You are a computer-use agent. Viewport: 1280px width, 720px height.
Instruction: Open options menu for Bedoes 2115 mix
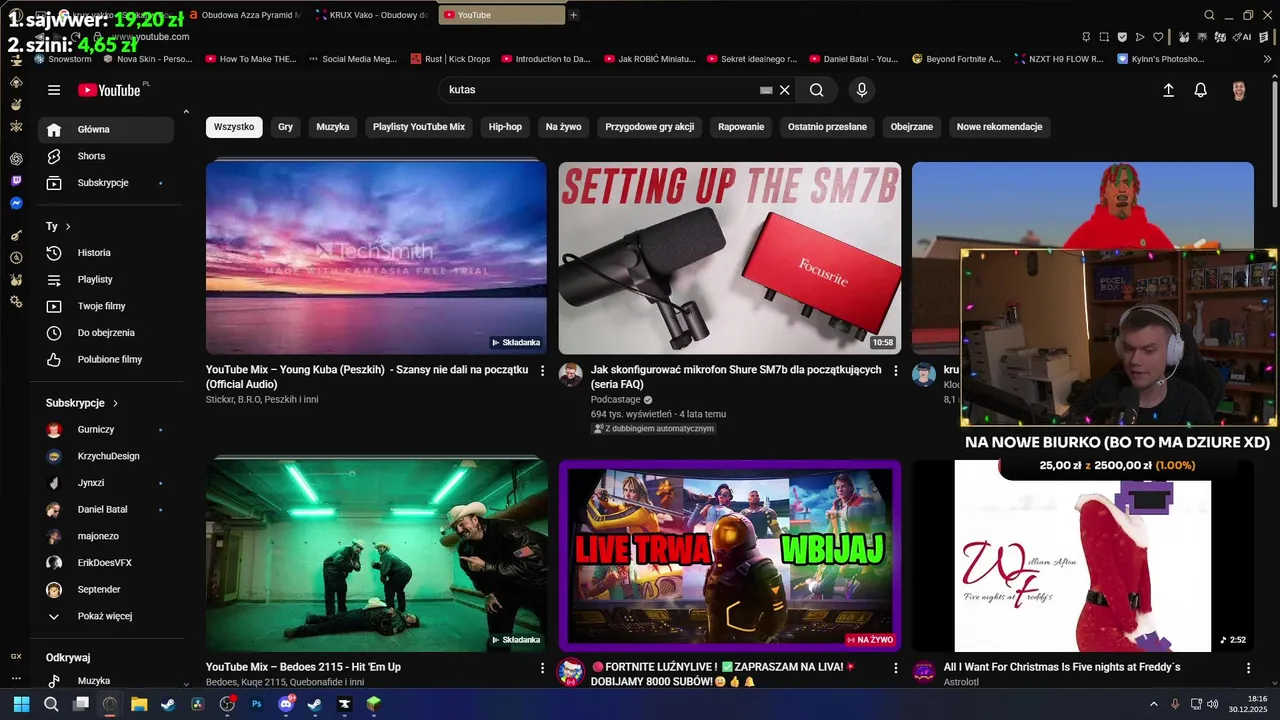(542, 668)
